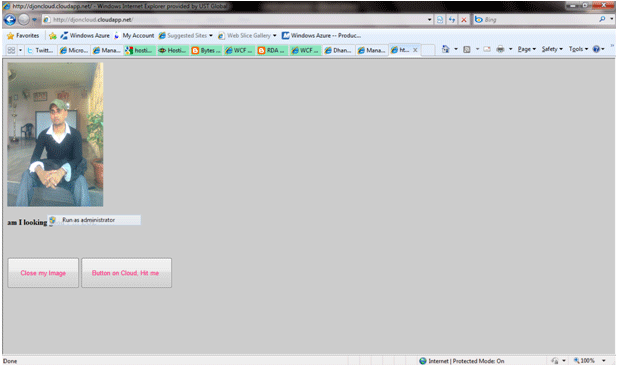Select the lowercase hosti... tab with colorful icon
Screen dimensions: 619x365
[140, 50]
